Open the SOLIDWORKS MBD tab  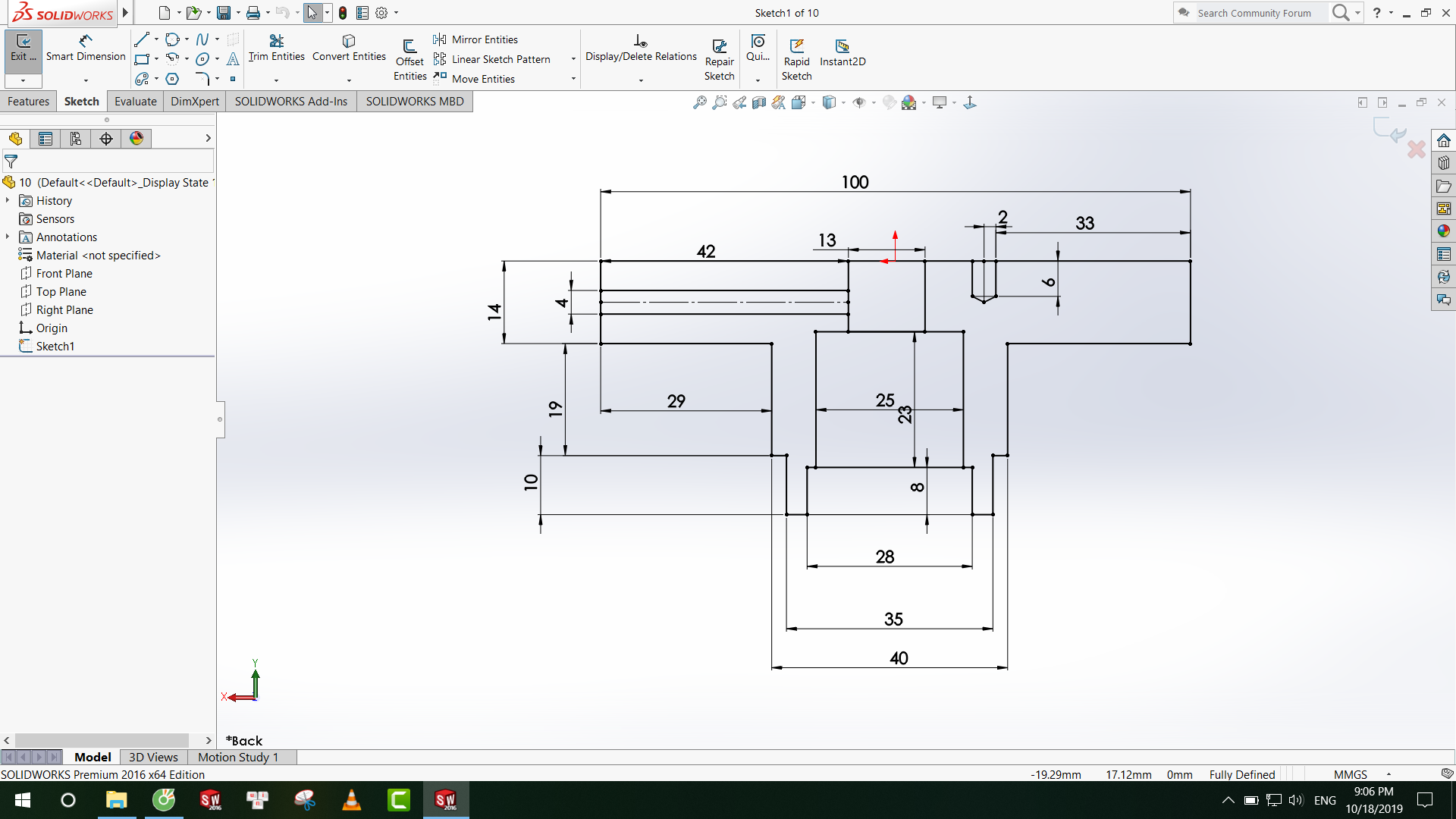pos(415,102)
